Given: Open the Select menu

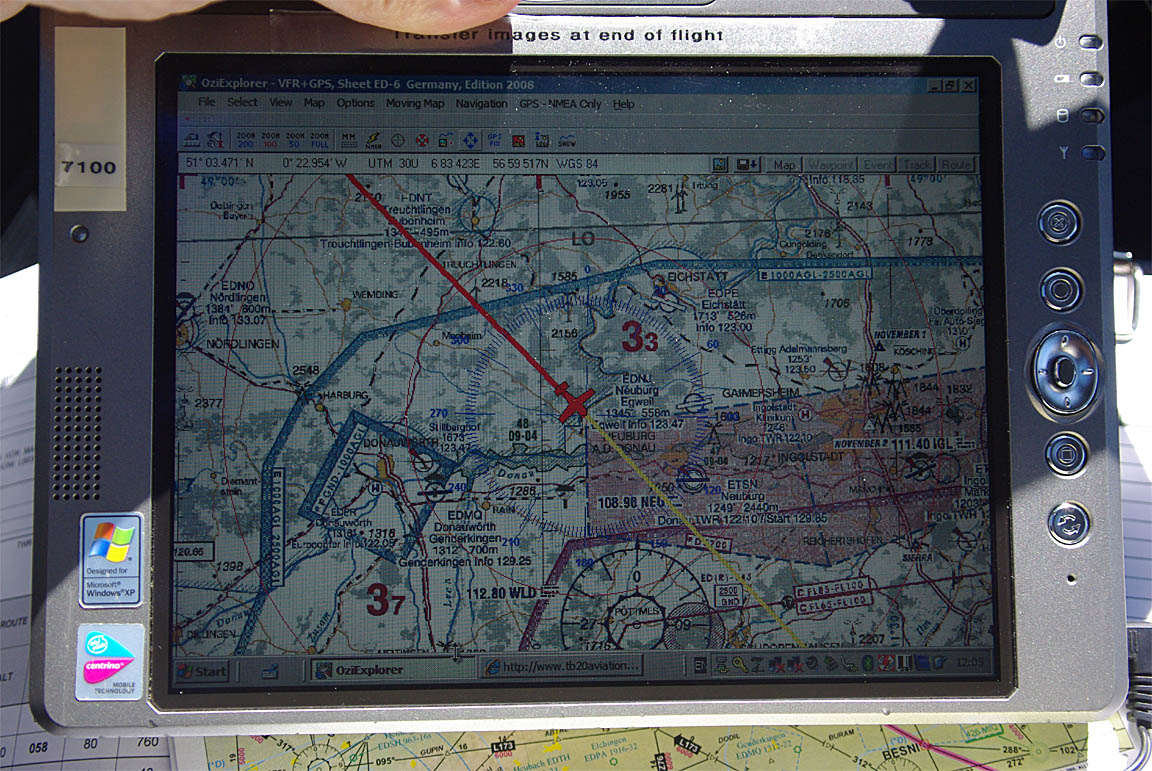Looking at the screenshot, I should coord(242,102).
